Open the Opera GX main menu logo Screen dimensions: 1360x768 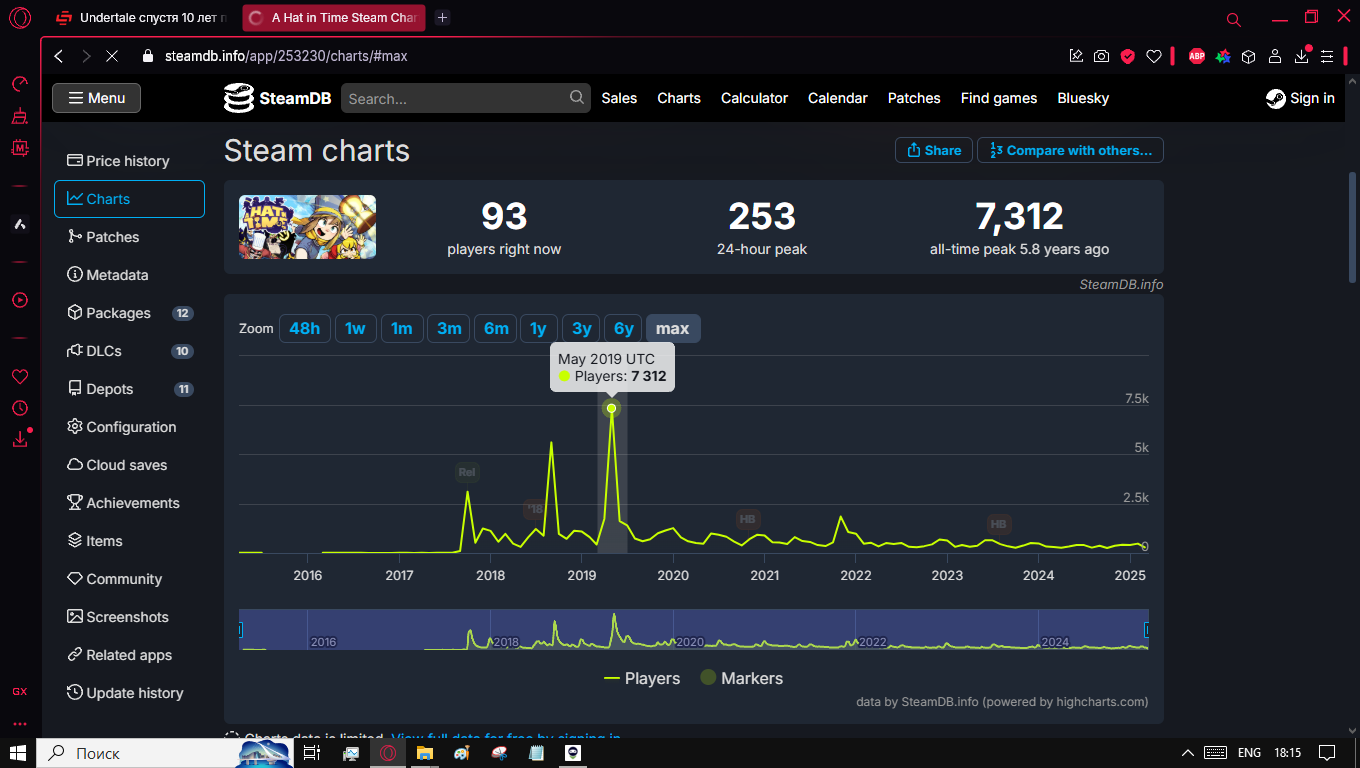coord(19,18)
